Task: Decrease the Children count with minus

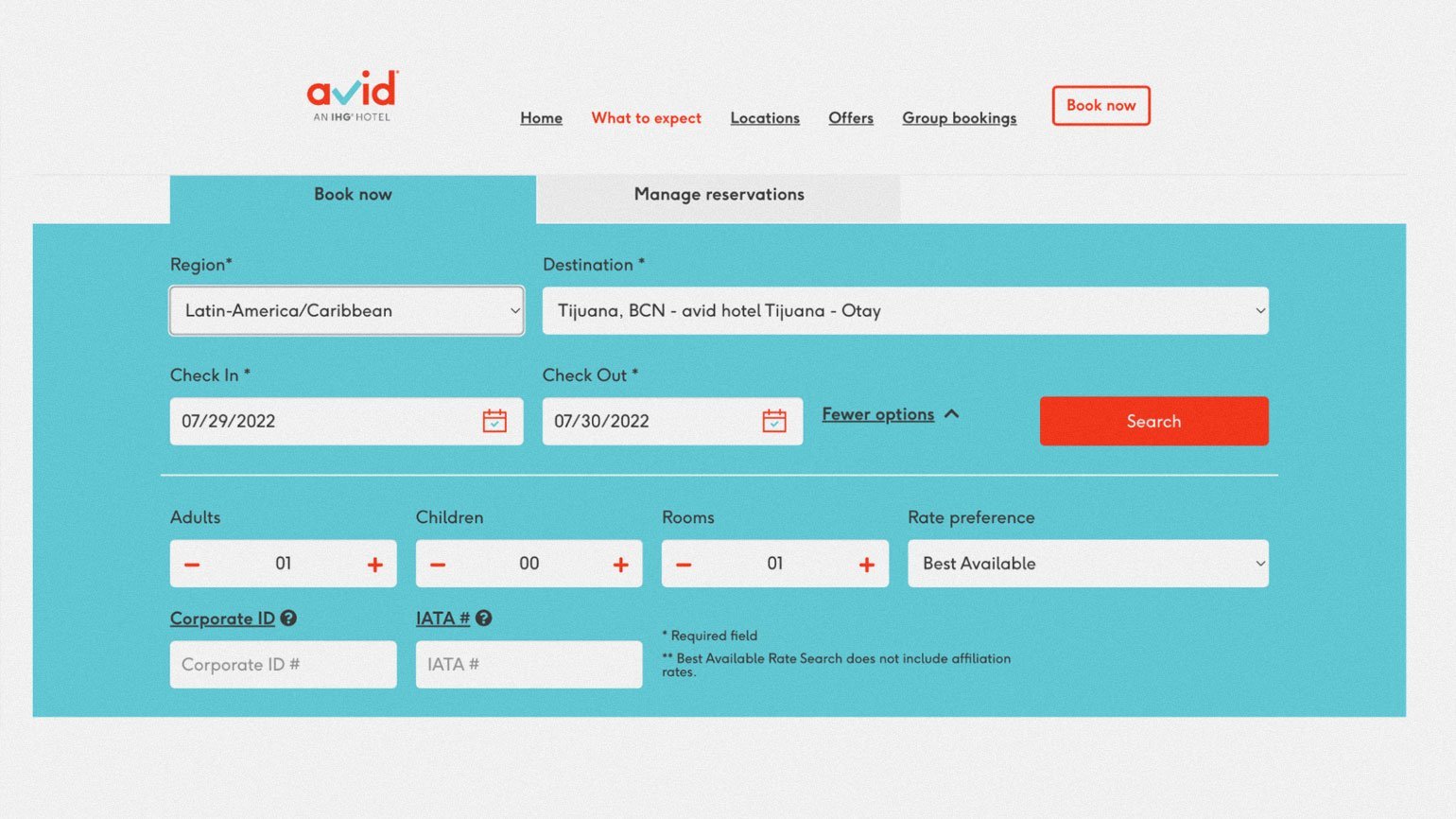Action: [438, 565]
